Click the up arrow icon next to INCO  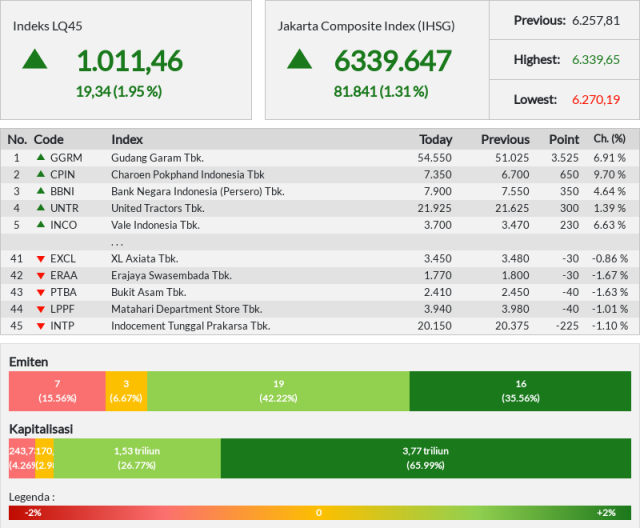point(41,224)
